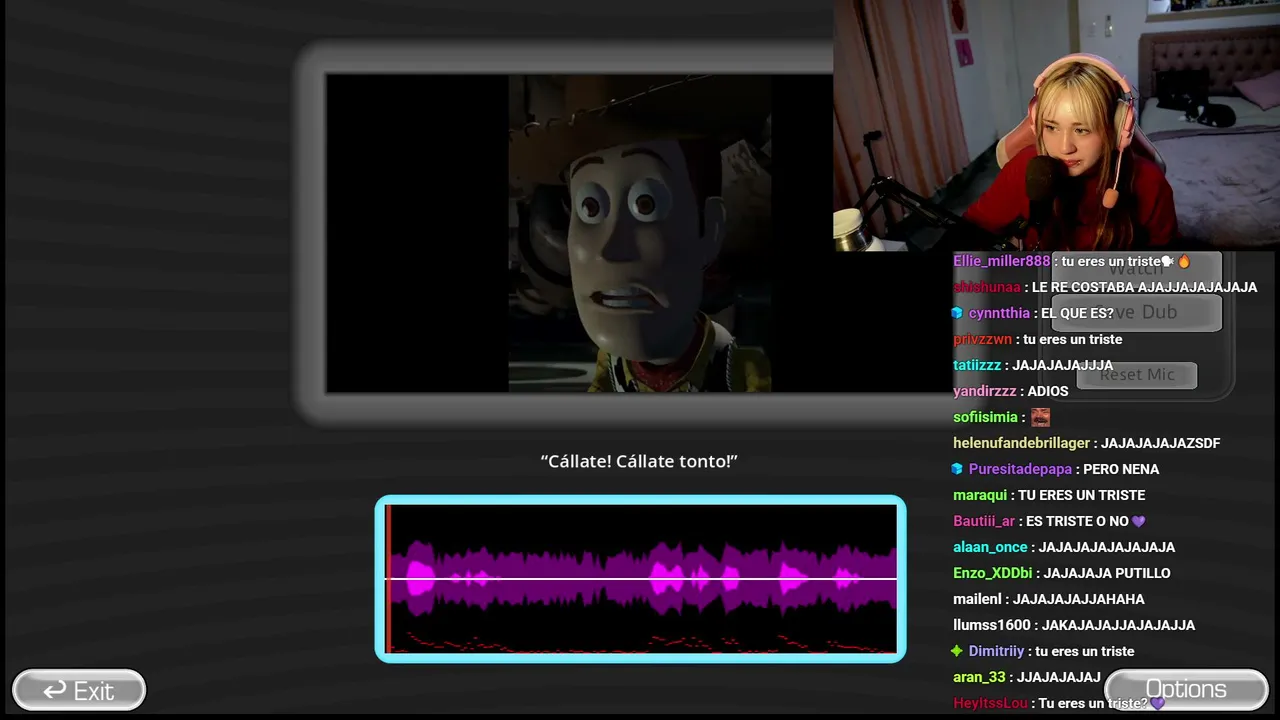Image resolution: width=1280 pixels, height=720 pixels.
Task: Click the Reset Mic button
Action: pos(1137,375)
